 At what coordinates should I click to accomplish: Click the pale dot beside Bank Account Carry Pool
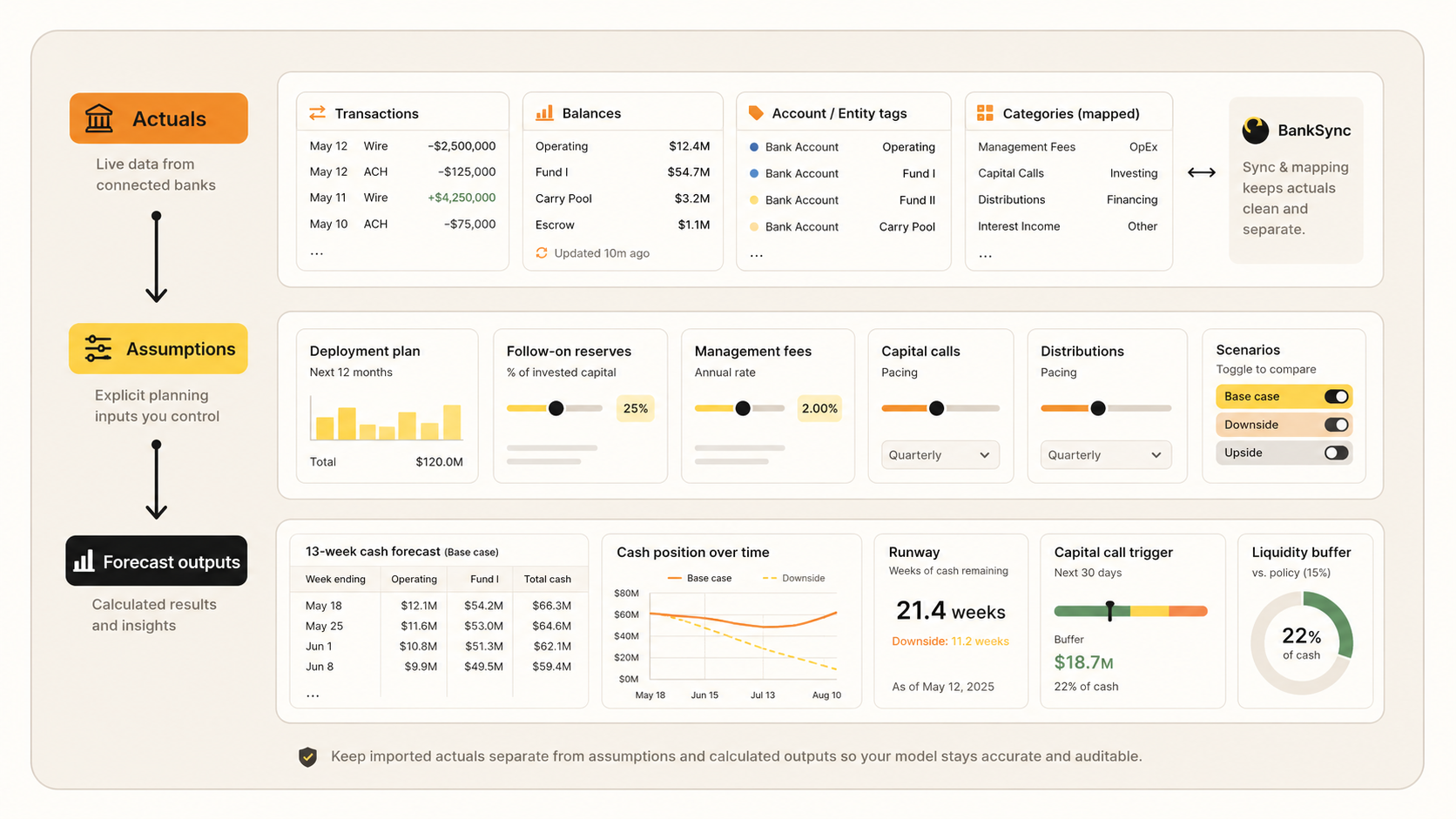754,226
